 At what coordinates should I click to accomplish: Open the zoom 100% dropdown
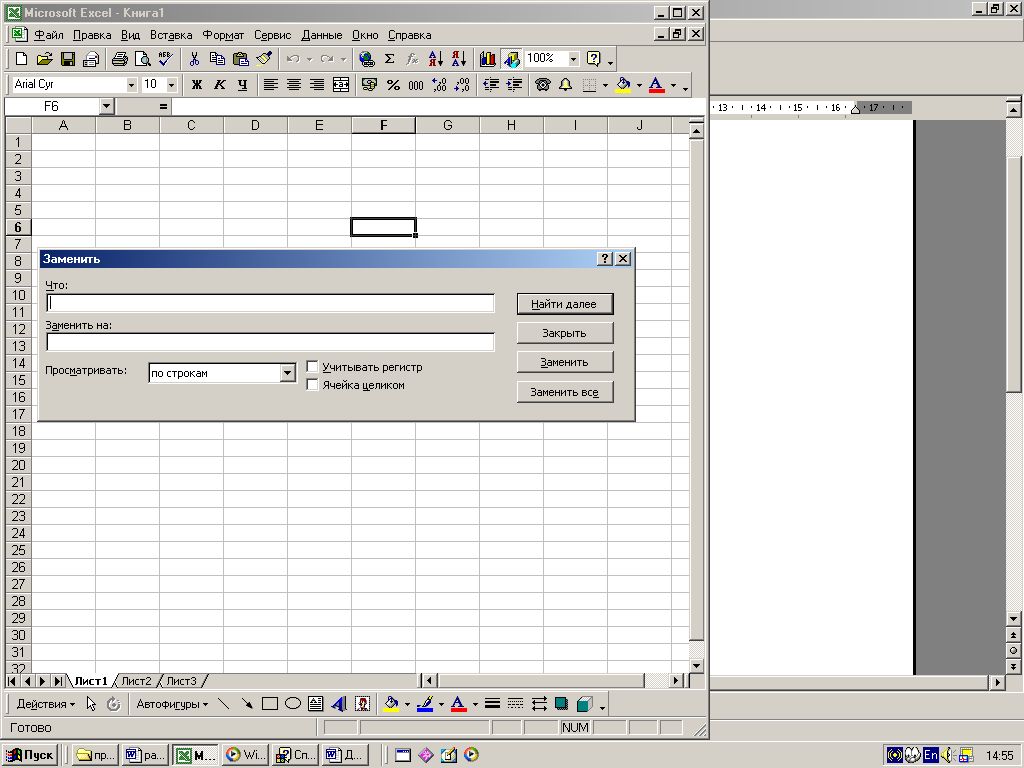pyautogui.click(x=573, y=59)
